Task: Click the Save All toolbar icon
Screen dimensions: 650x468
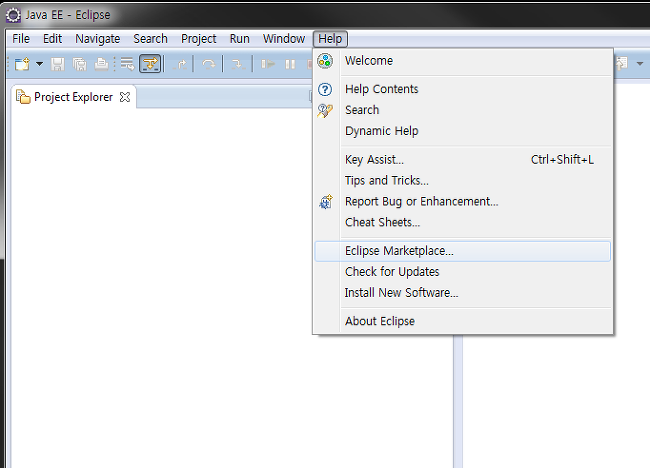Action: pyautogui.click(x=80, y=64)
